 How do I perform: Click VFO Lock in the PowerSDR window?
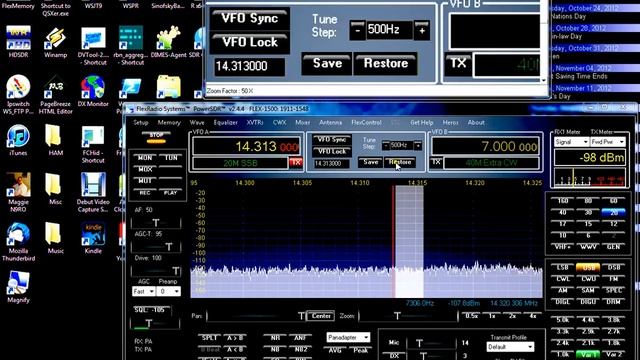point(332,151)
